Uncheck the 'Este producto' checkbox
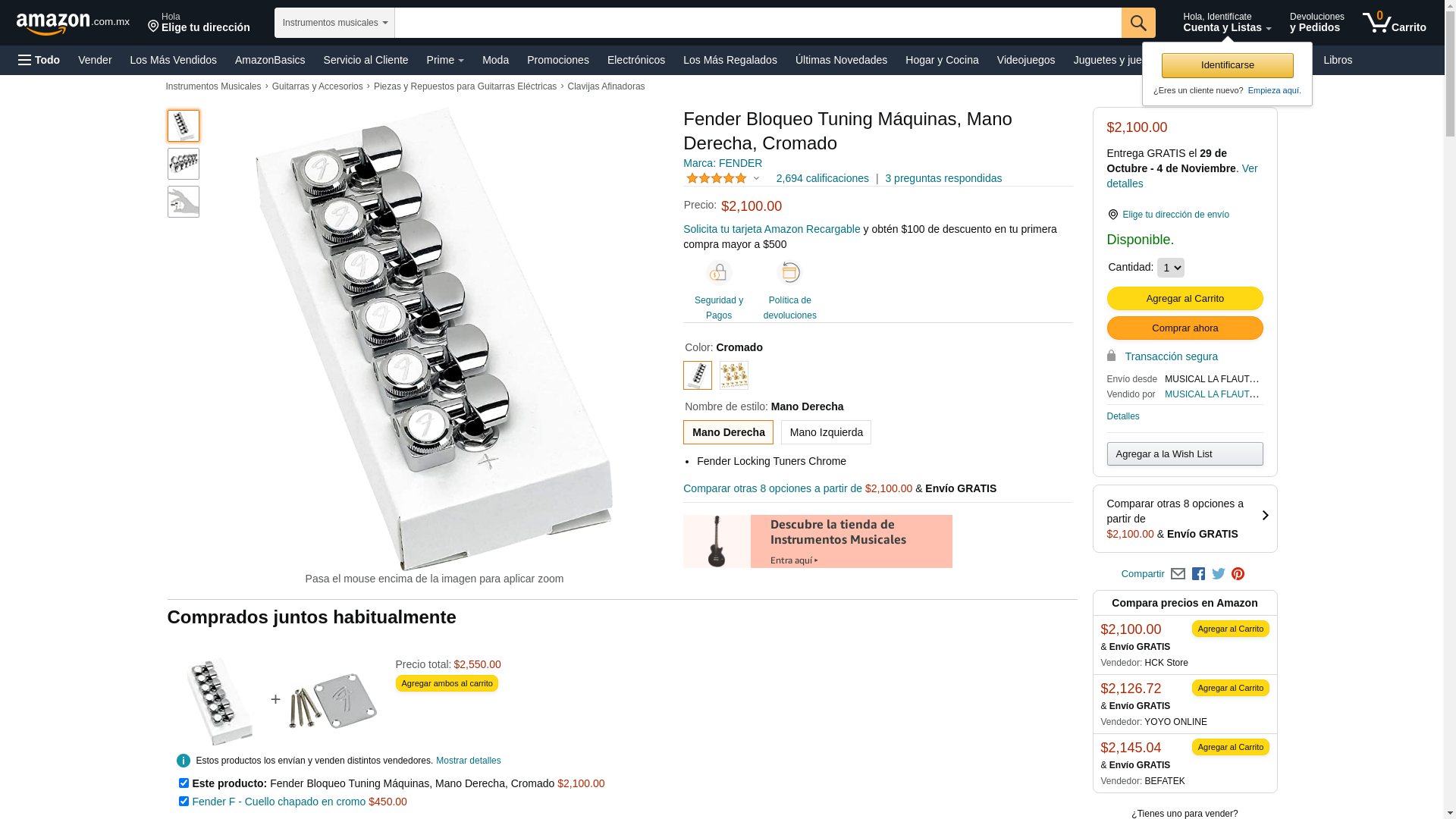This screenshot has height=819, width=1456. (x=184, y=783)
